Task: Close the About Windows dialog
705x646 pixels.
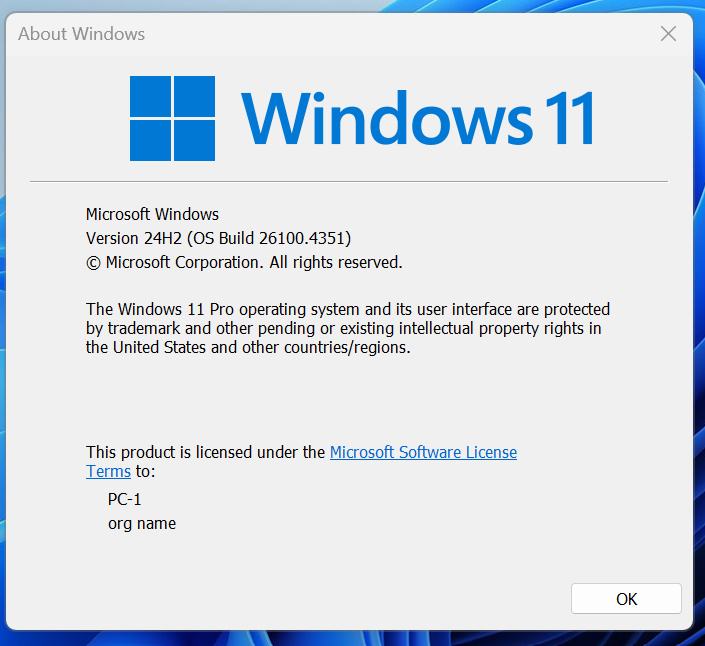Action: tap(669, 34)
